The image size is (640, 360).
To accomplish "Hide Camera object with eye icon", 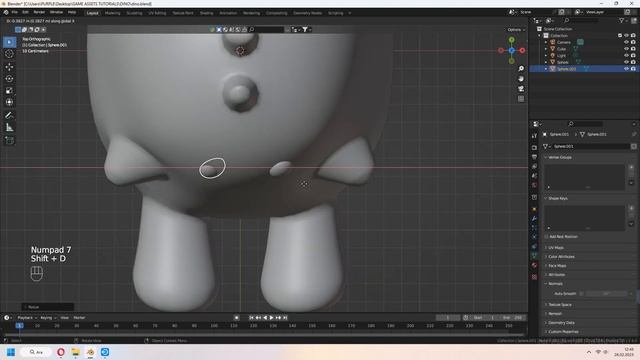I will point(626,42).
